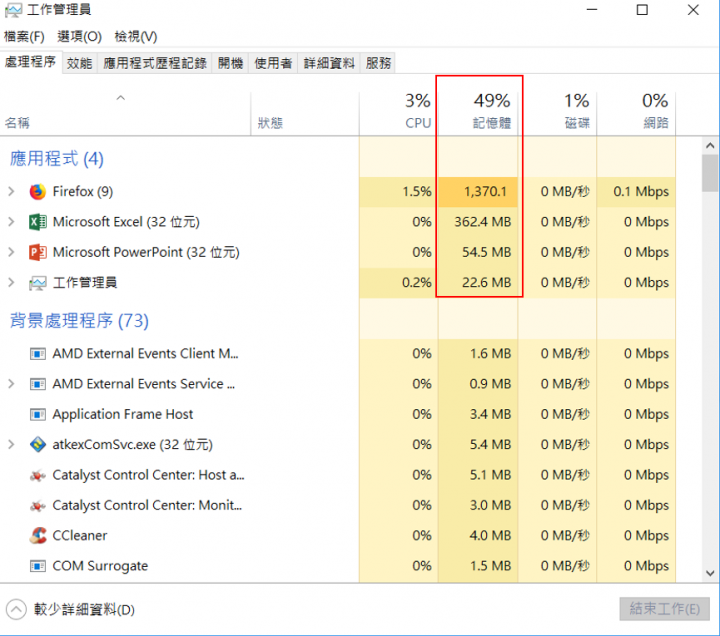The width and height of the screenshot is (720, 636).
Task: Click the COM Surrogate icon
Action: tap(38, 566)
